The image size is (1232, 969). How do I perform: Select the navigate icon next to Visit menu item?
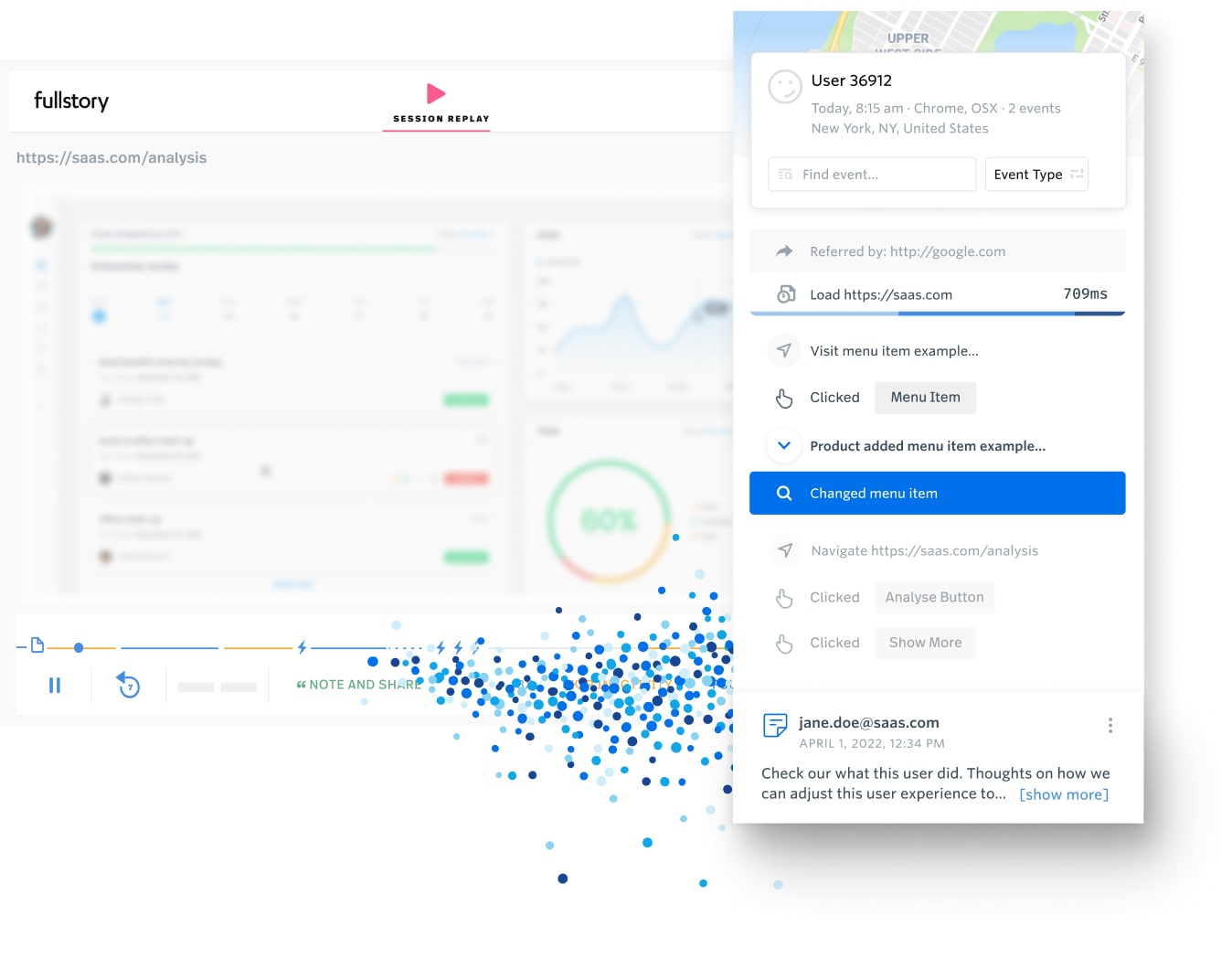click(x=783, y=350)
